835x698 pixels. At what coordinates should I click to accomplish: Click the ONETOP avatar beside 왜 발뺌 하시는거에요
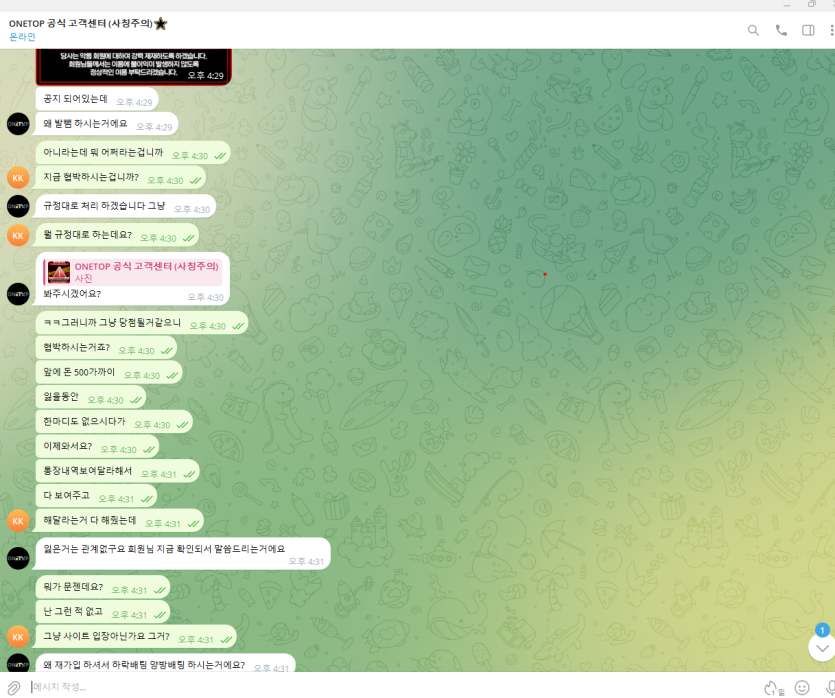(18, 124)
